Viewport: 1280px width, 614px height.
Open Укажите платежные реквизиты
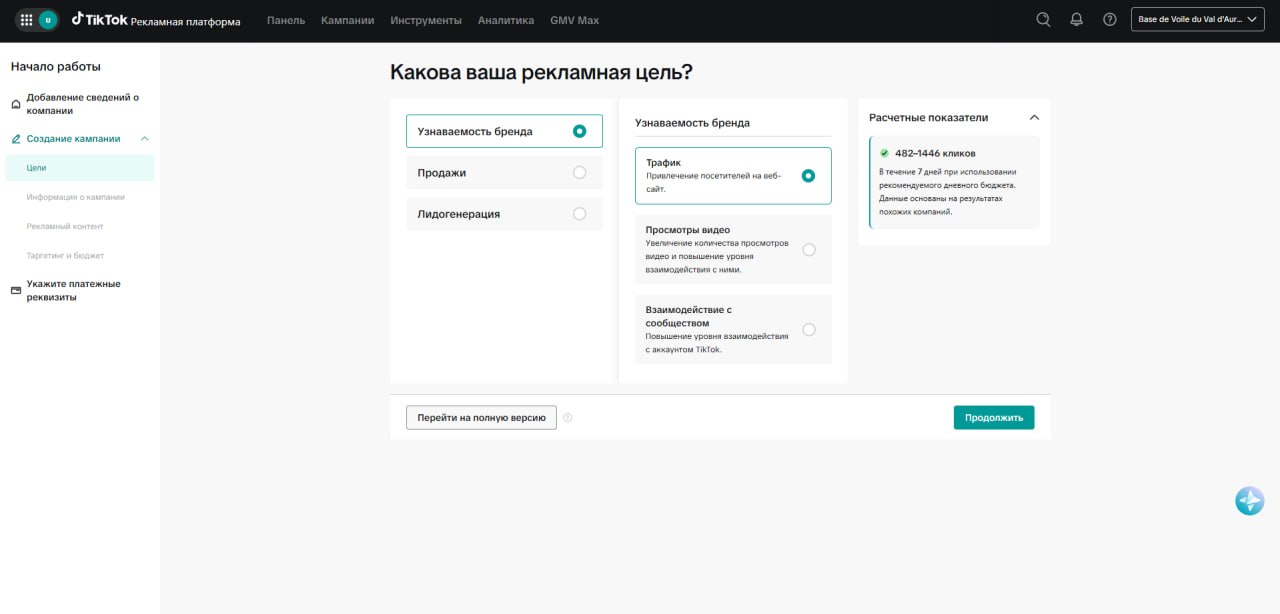(x=74, y=290)
